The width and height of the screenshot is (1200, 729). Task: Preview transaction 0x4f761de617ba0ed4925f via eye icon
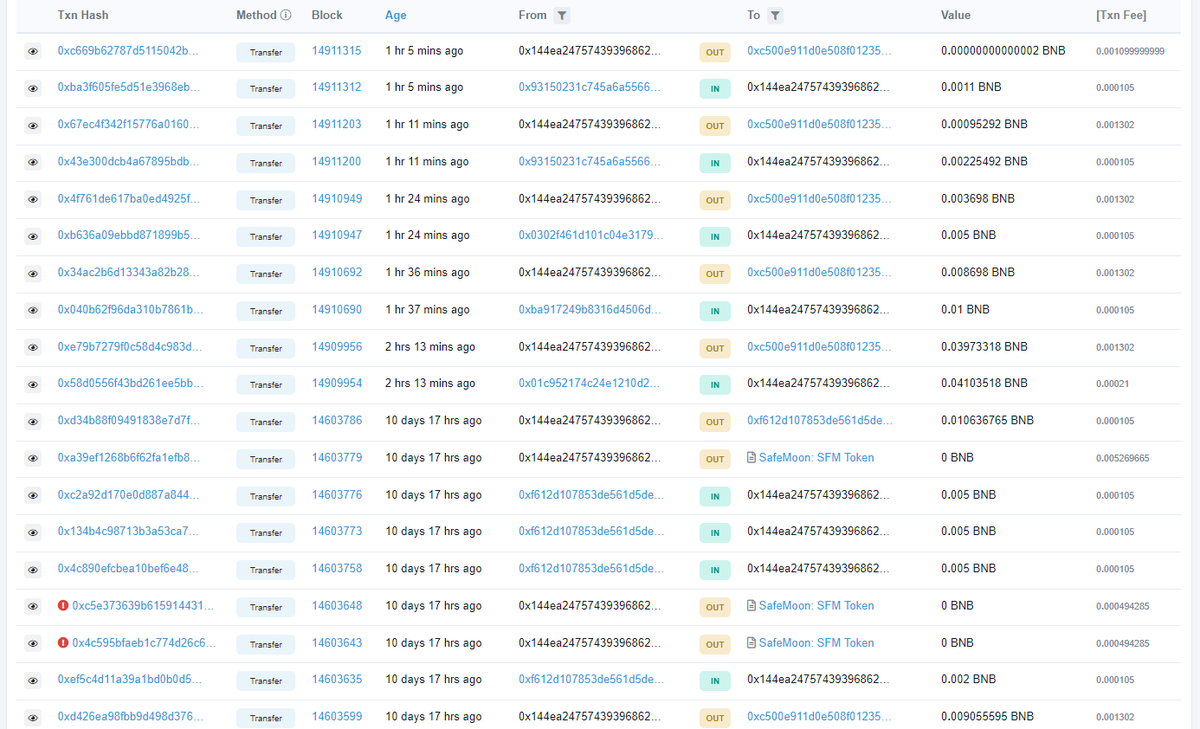coord(33,199)
